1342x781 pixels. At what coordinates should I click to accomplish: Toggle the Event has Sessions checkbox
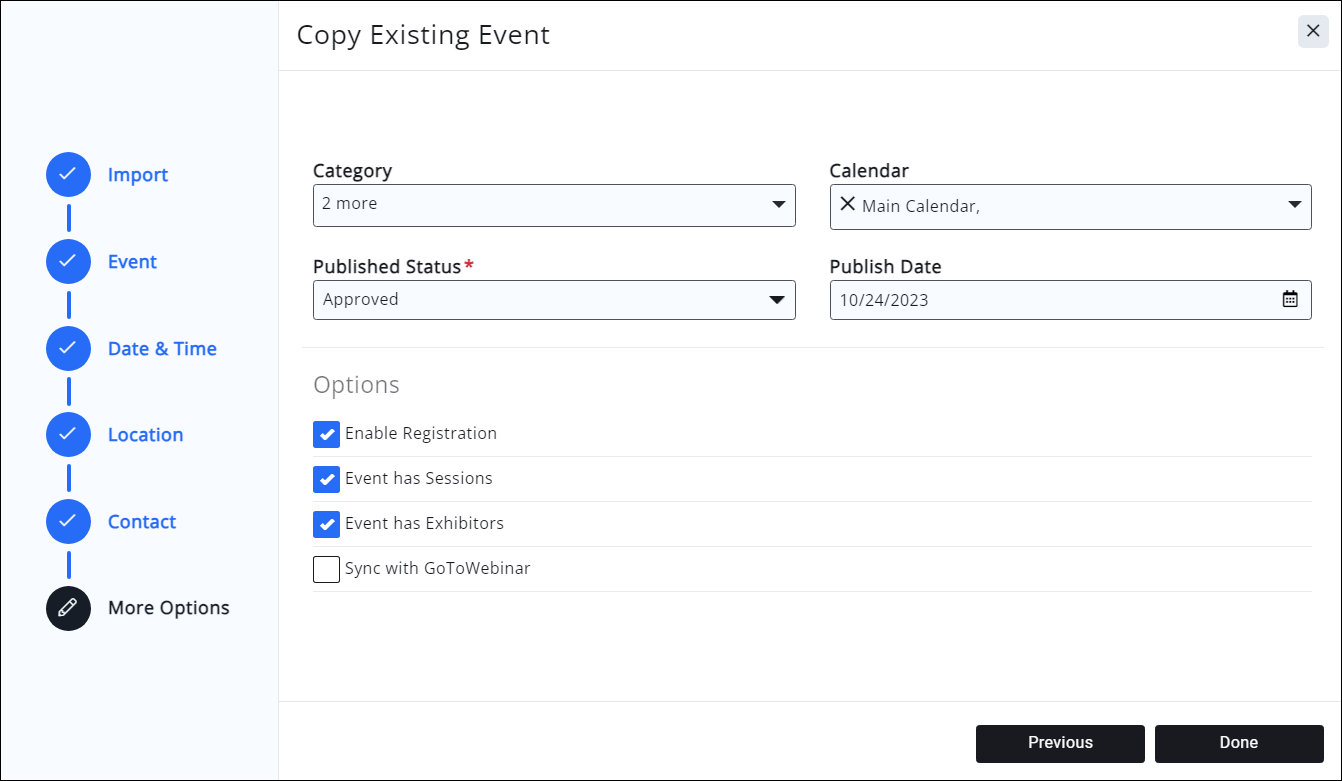pyautogui.click(x=326, y=479)
